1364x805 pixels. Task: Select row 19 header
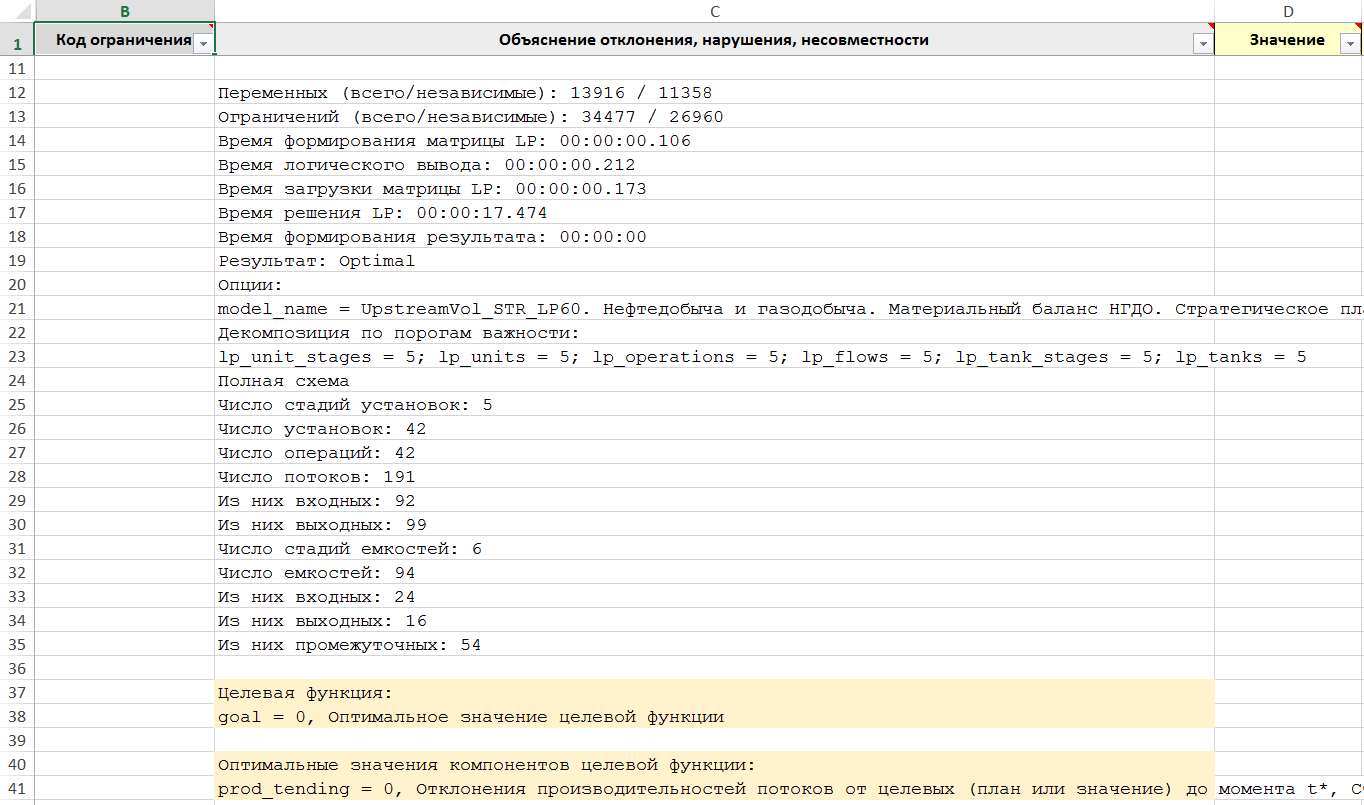[16, 261]
